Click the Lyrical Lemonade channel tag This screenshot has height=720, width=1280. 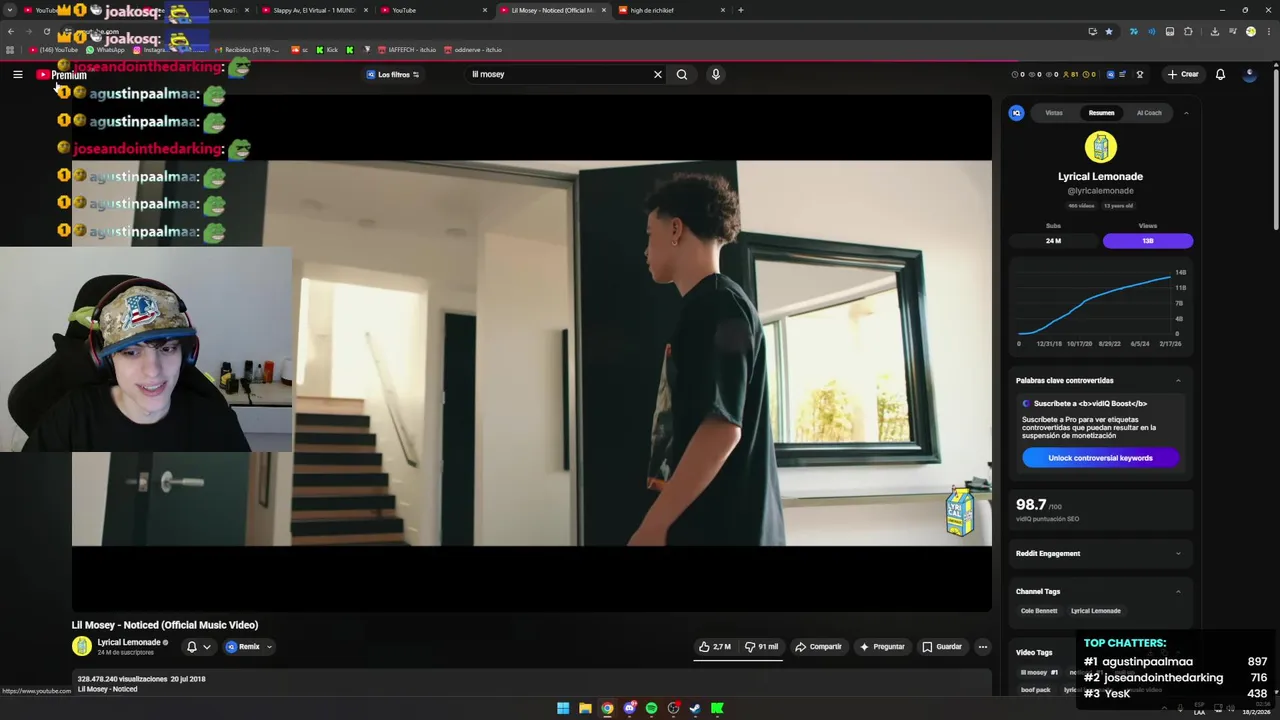click(x=1096, y=611)
